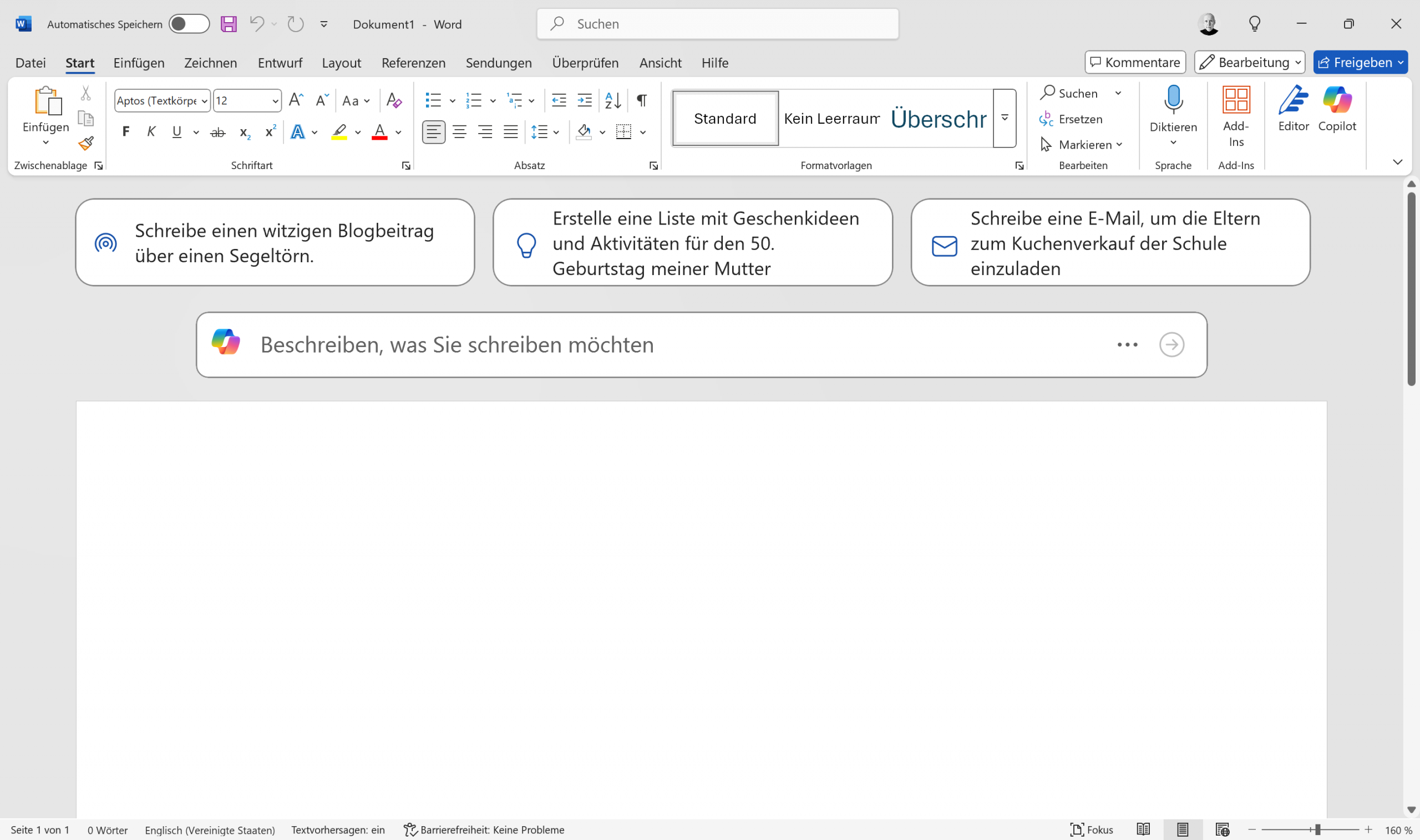The image size is (1420, 840).
Task: Toggle center text alignment
Action: point(459,132)
